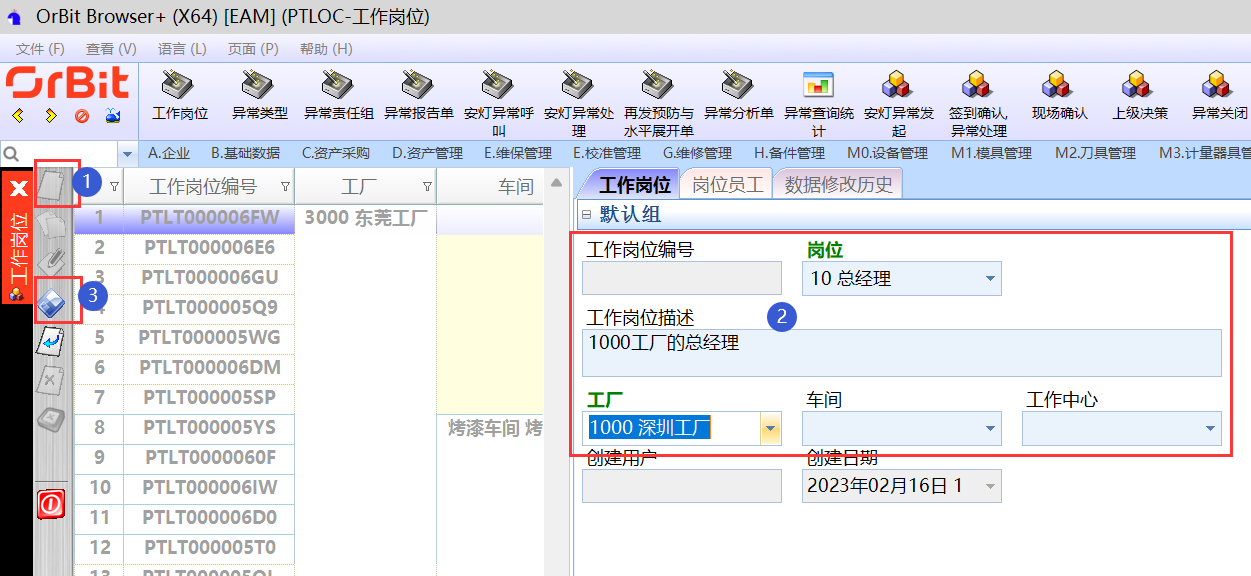Click the 工作岗位描述 text field
This screenshot has height=576, width=1251.
point(901,353)
